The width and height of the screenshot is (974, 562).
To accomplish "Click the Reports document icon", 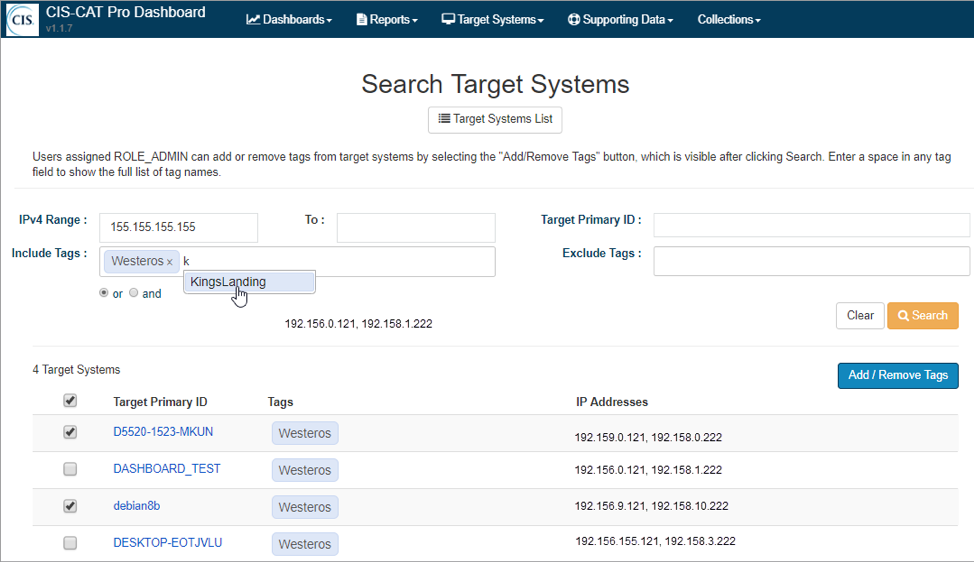I will [x=362, y=19].
